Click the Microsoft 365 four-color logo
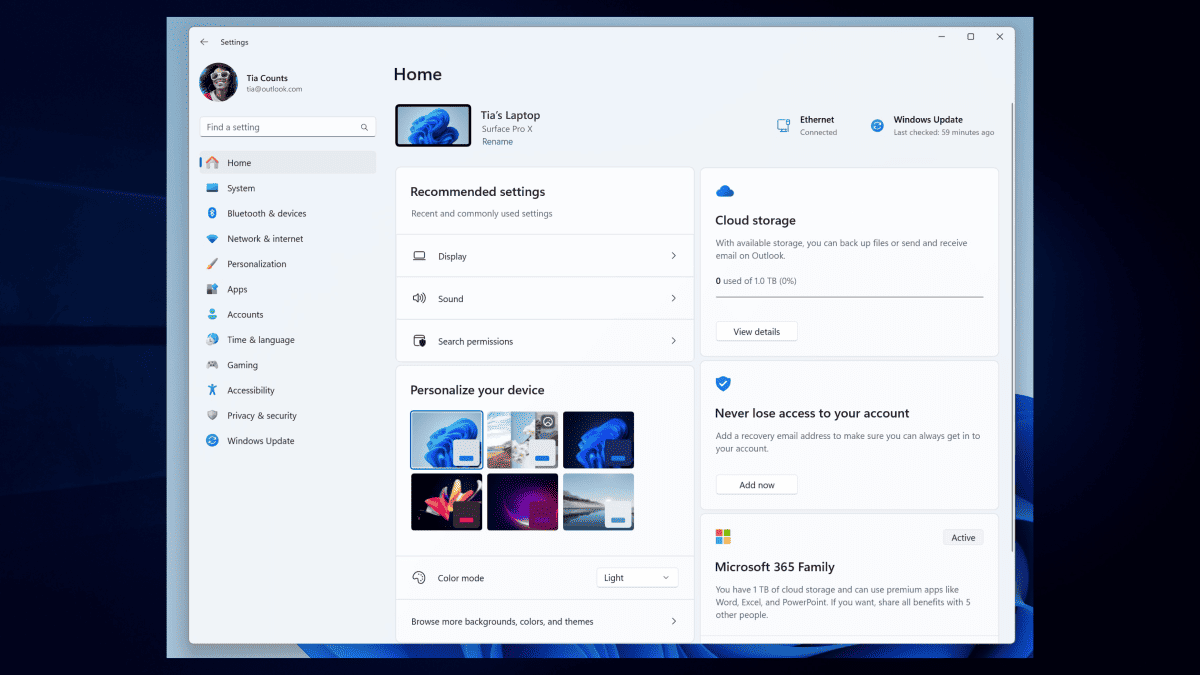Screen dimensions: 1200x675 723,537
